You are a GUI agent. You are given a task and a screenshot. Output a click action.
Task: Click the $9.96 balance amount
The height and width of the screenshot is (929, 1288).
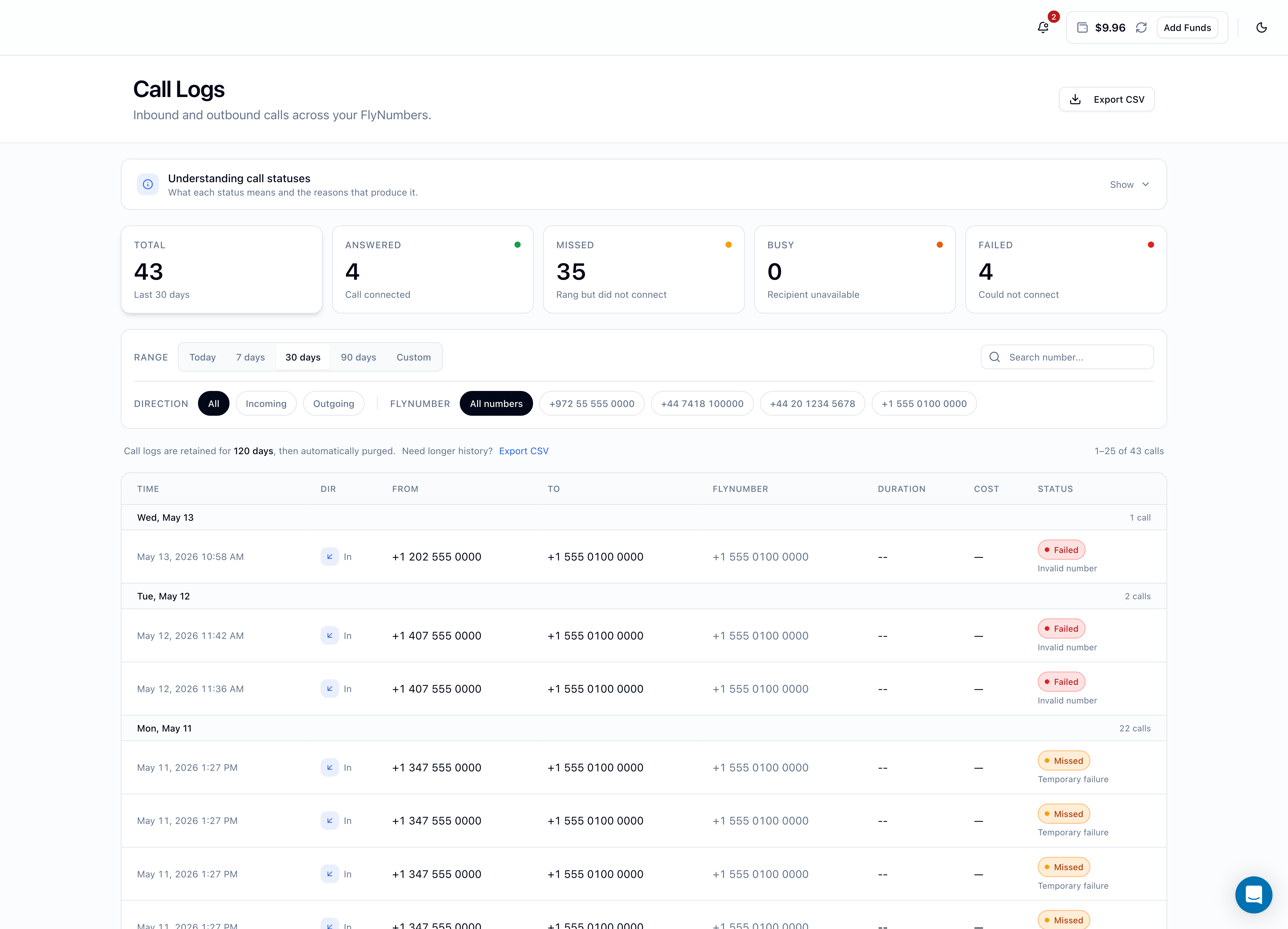coord(1110,27)
